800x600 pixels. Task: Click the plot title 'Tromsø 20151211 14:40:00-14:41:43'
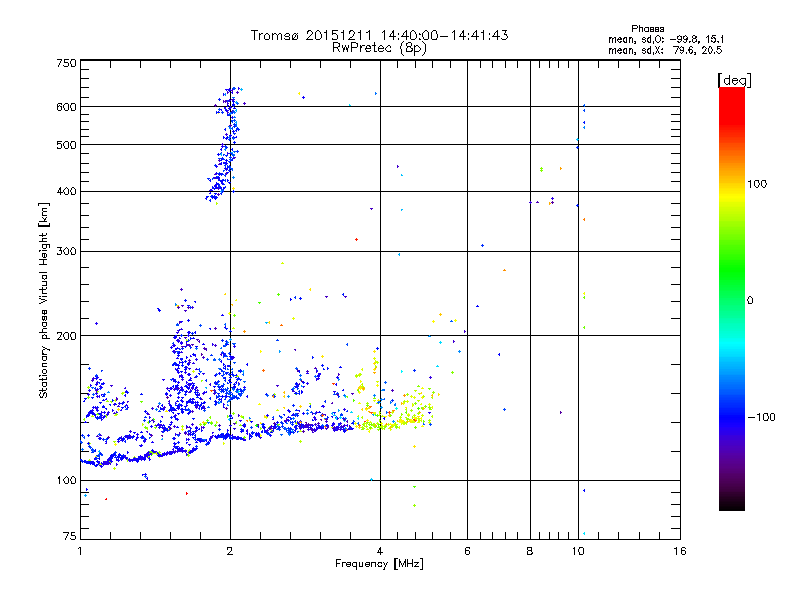[380, 35]
